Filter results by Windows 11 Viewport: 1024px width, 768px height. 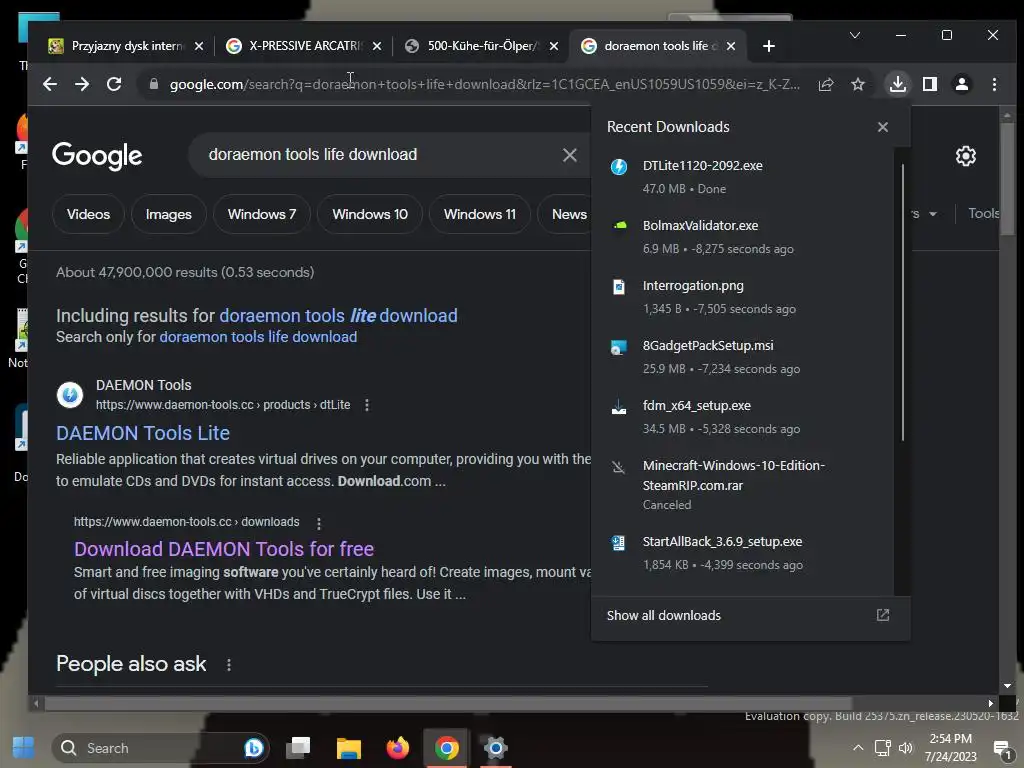click(479, 214)
